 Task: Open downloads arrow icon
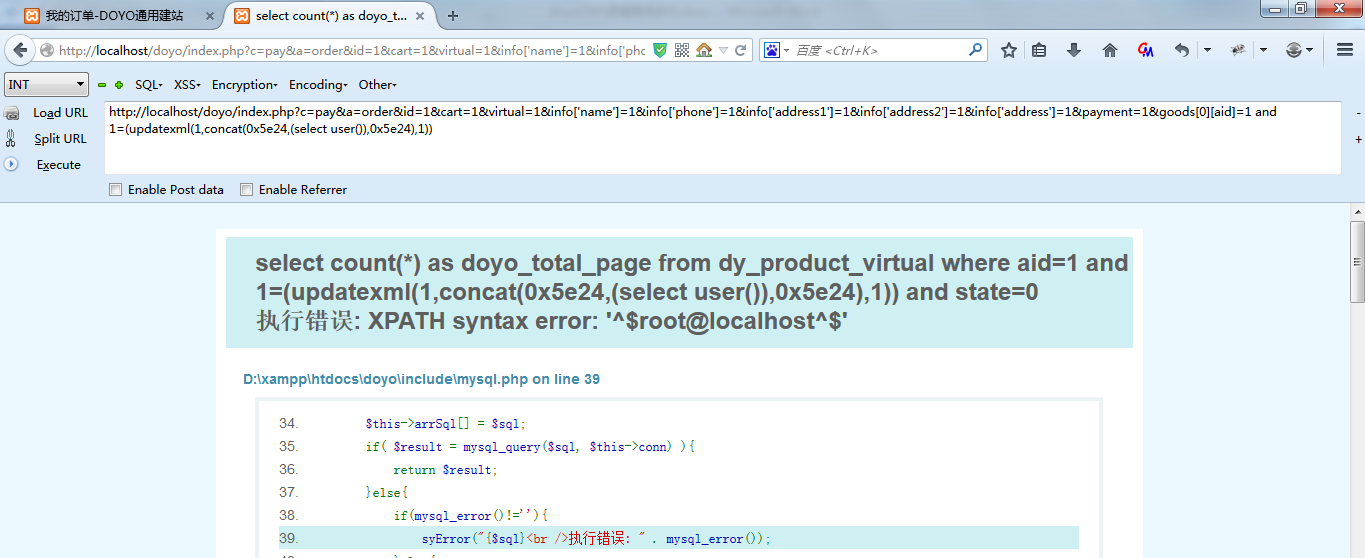1074,50
